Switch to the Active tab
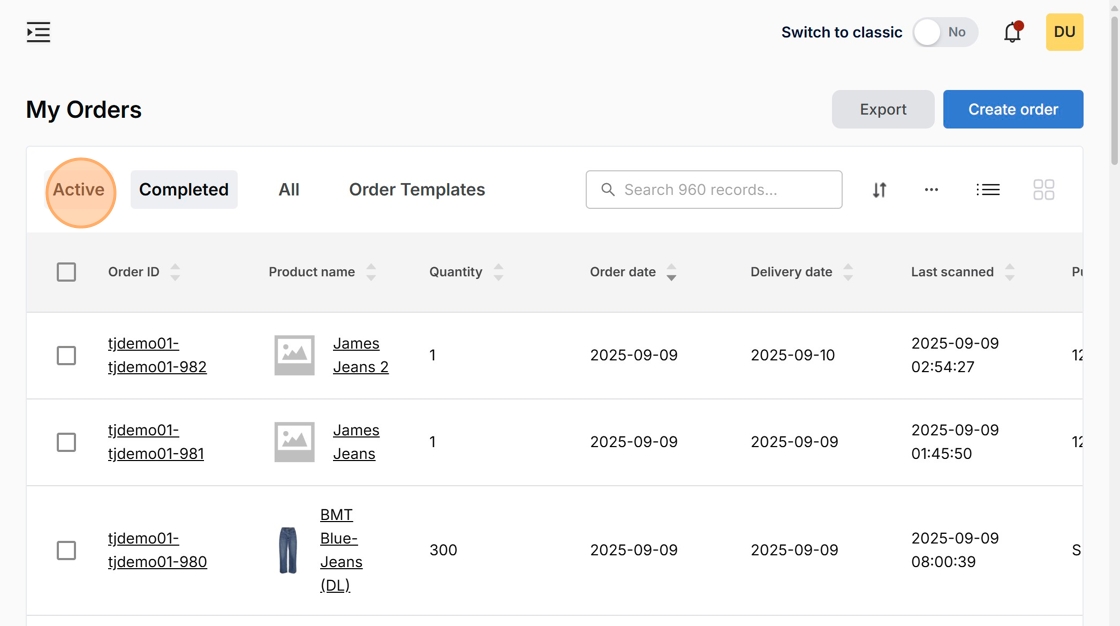1120x626 pixels. tap(79, 189)
